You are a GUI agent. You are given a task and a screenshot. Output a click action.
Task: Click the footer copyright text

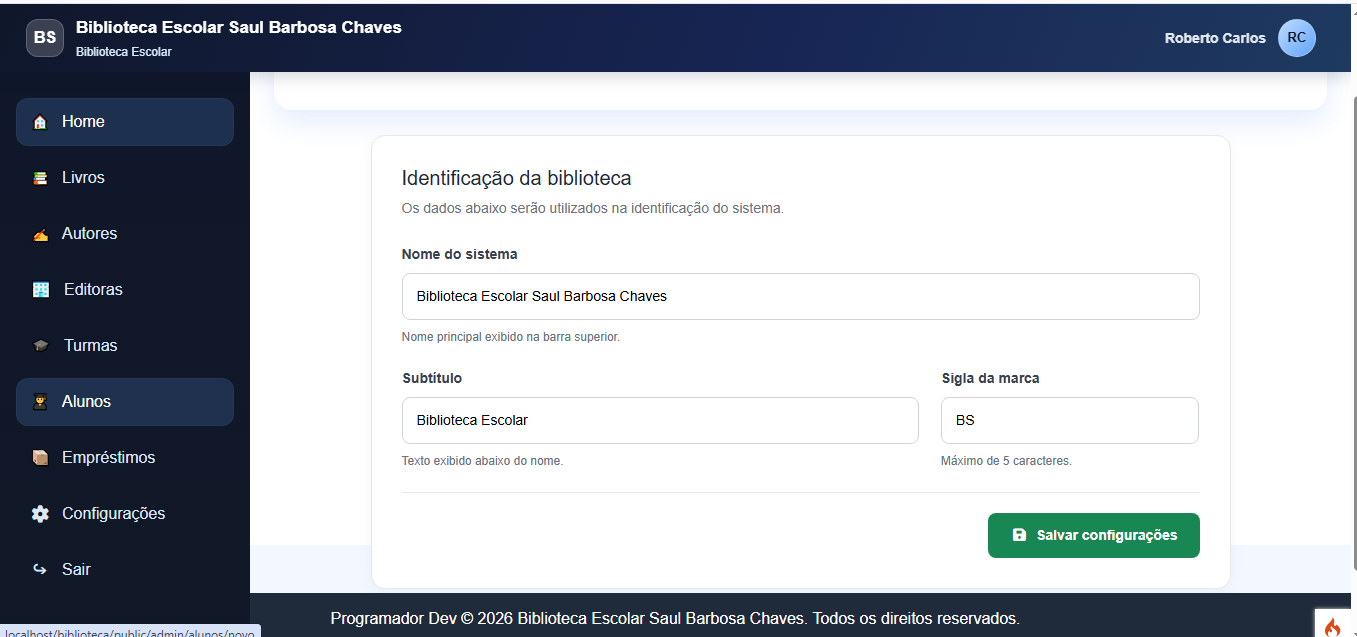675,618
